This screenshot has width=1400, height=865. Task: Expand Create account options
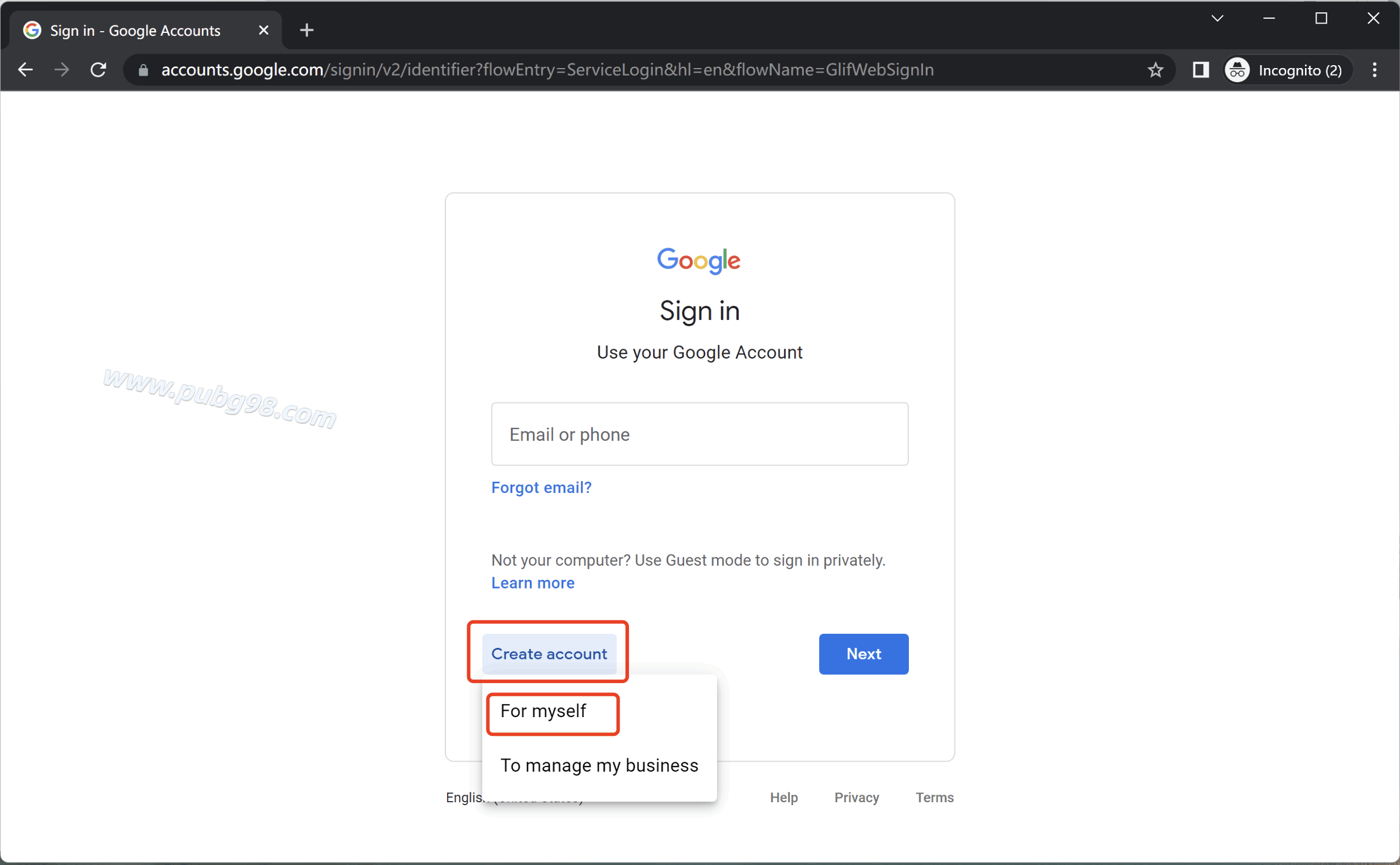tap(548, 654)
